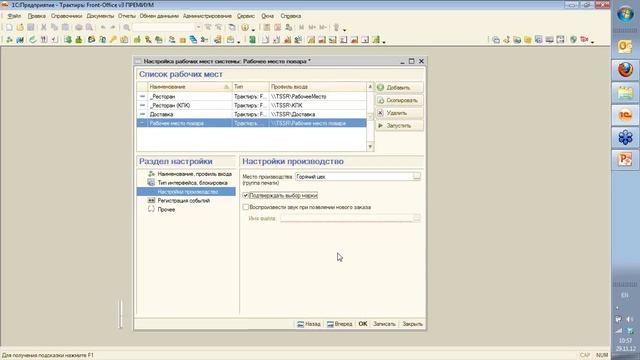Click the red camera icon in right toolbar

pos(584,40)
